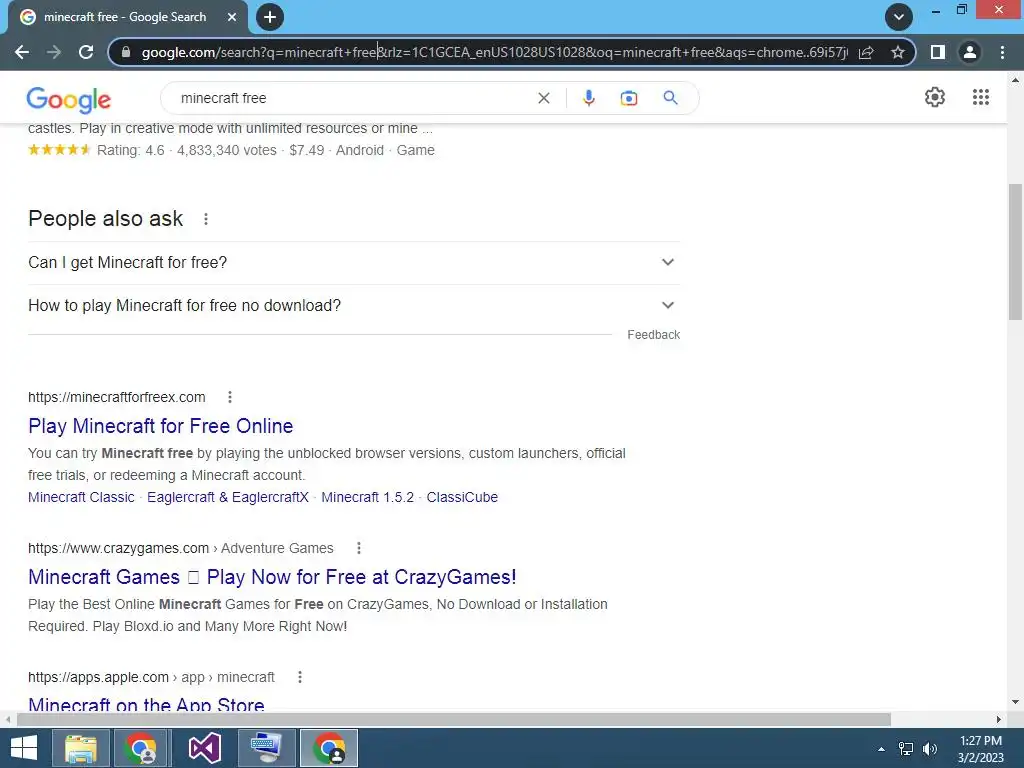
Task: Go back to the previous page
Action: pos(22,52)
